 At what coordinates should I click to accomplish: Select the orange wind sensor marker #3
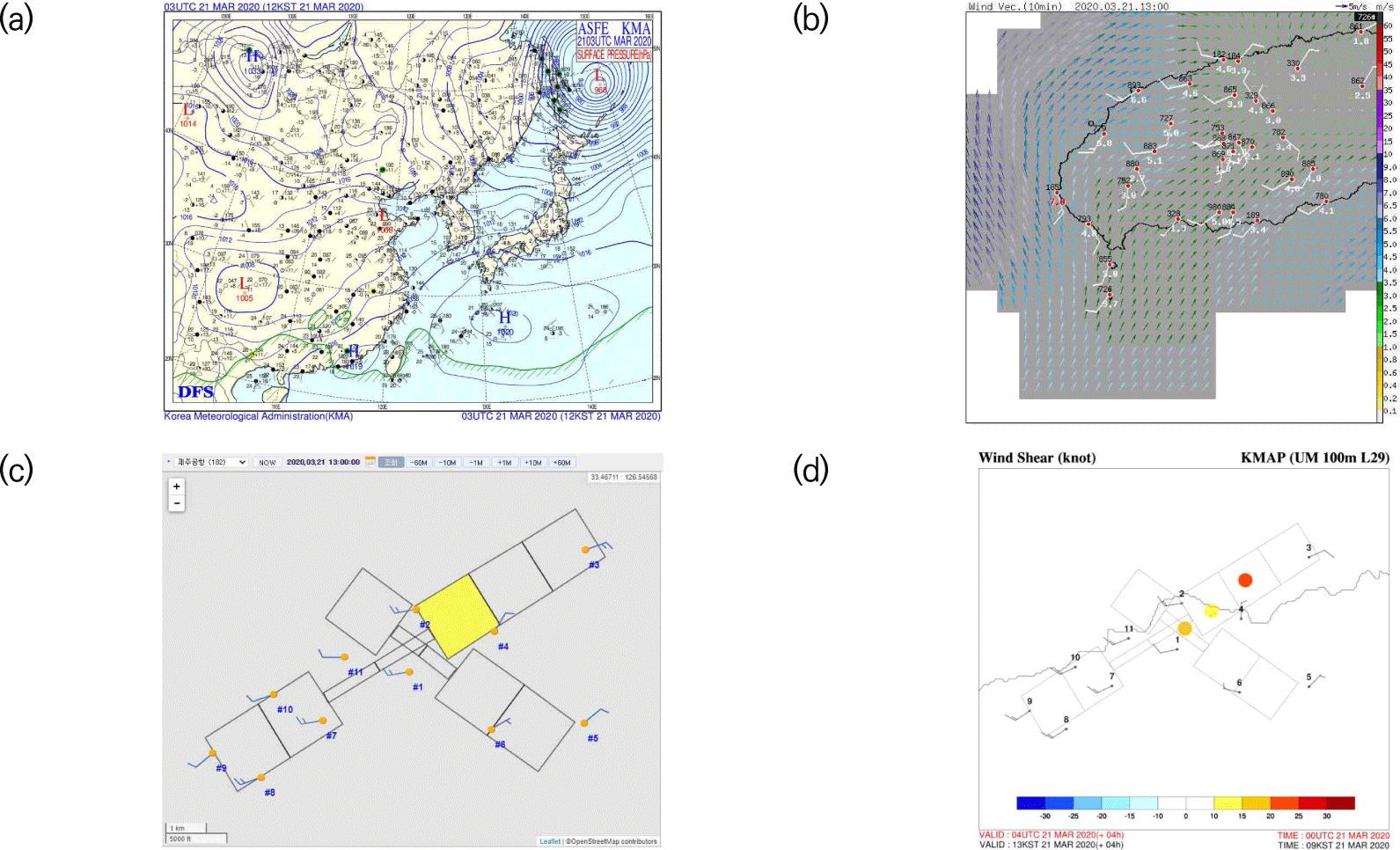click(586, 549)
